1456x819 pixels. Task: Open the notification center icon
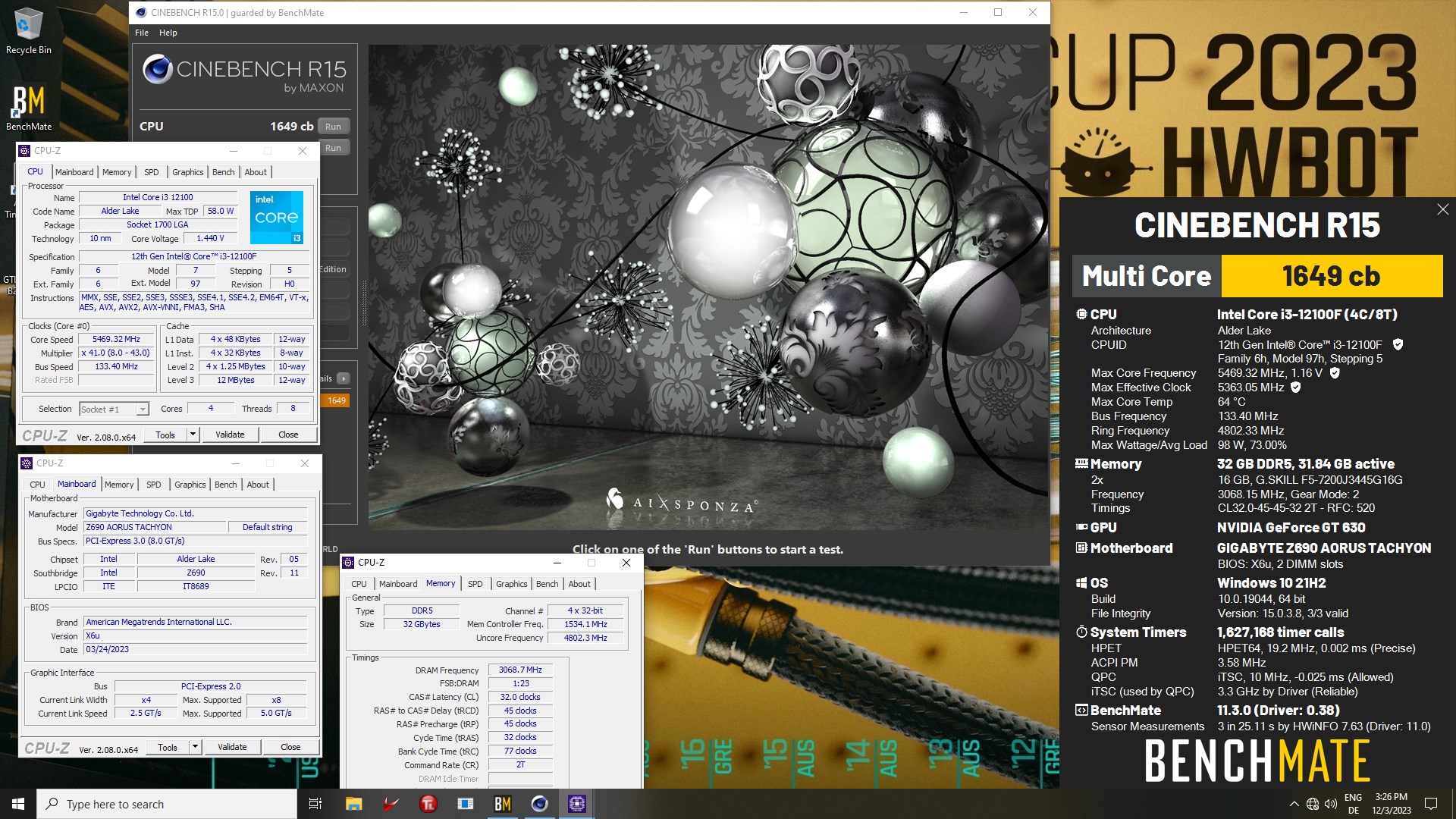click(x=1431, y=804)
